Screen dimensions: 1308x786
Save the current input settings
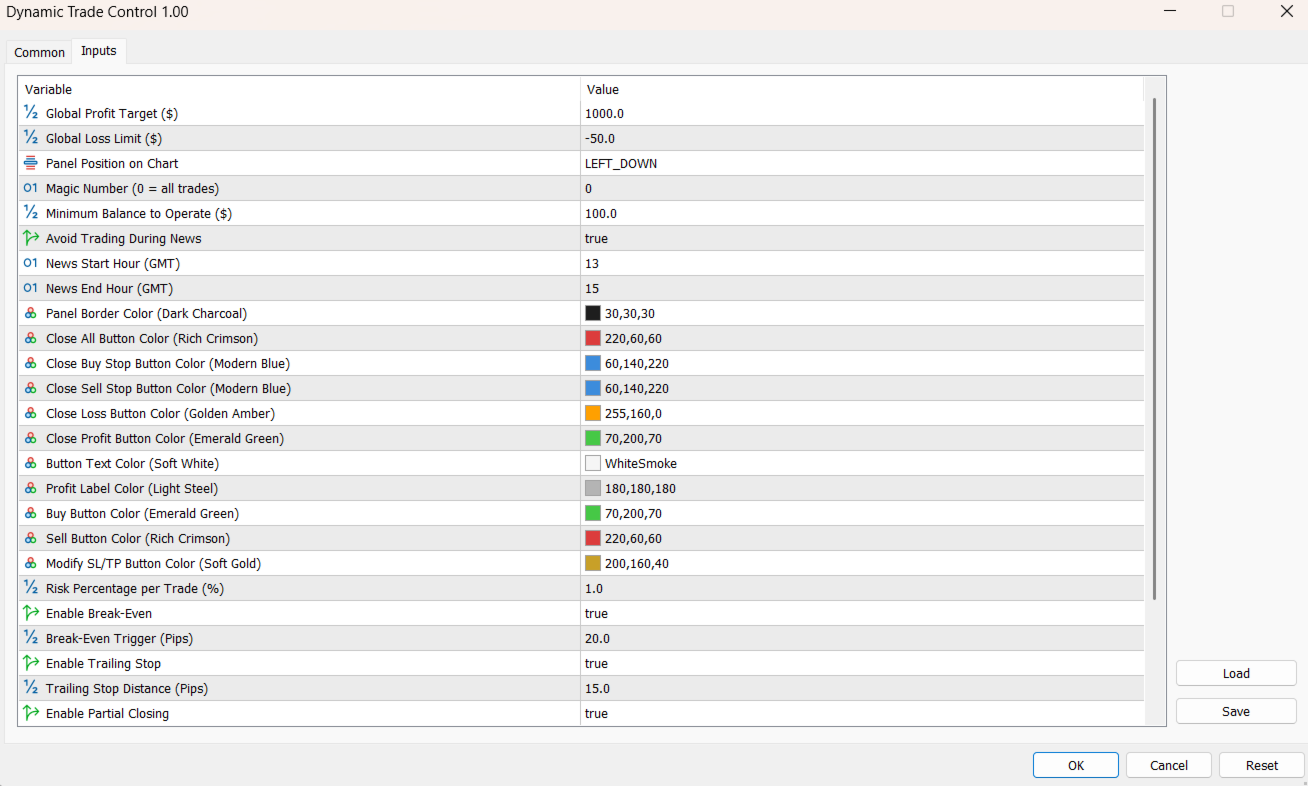[x=1236, y=711]
